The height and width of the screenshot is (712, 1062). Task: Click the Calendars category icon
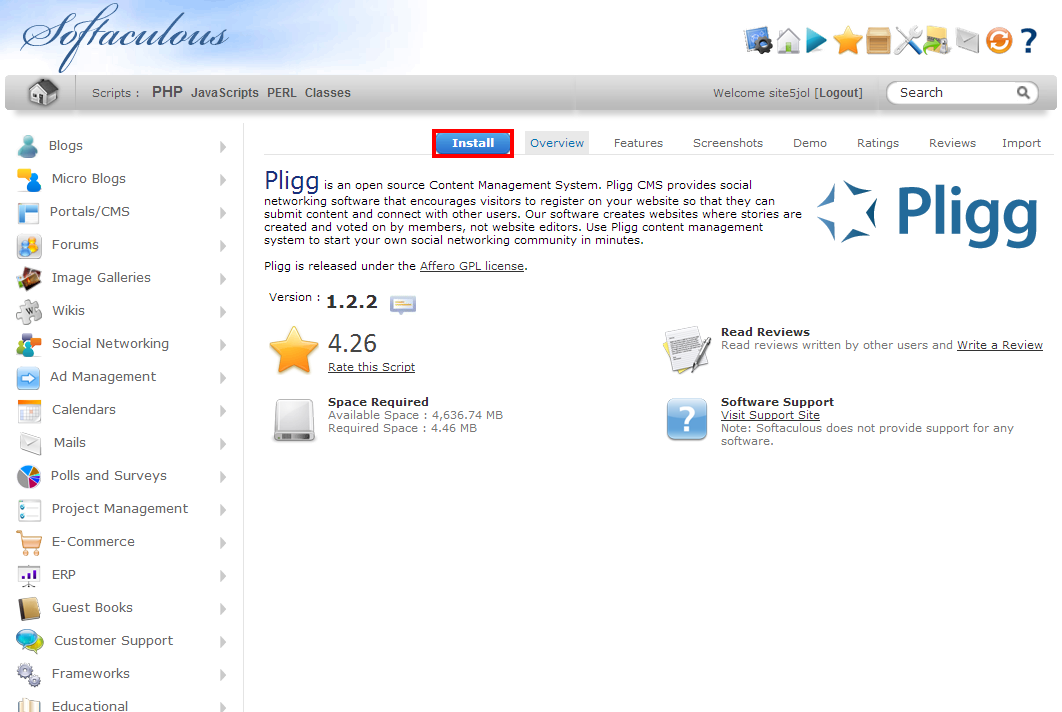tap(29, 411)
